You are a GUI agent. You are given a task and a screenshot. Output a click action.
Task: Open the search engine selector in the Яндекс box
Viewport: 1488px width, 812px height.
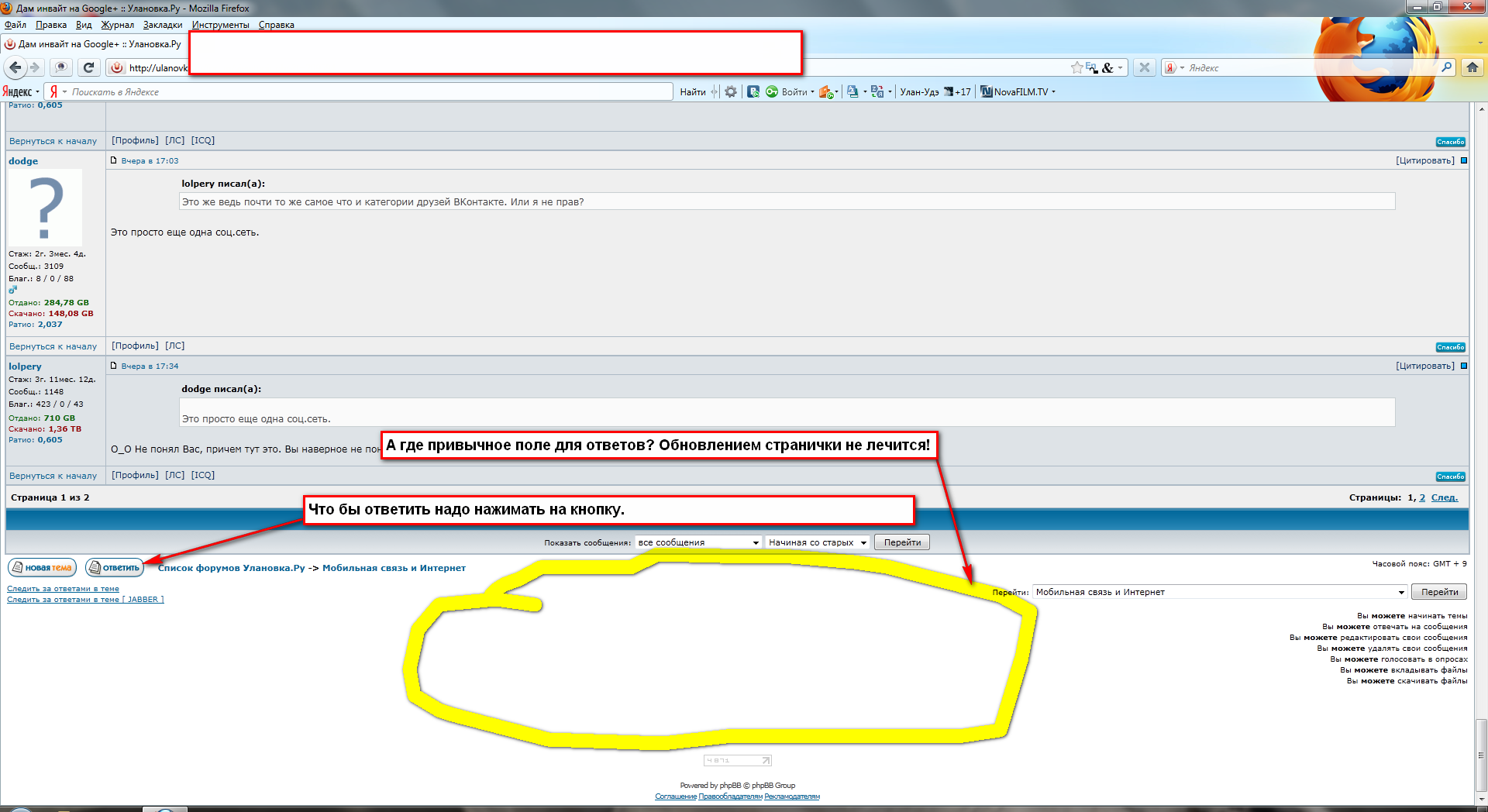click(1174, 67)
